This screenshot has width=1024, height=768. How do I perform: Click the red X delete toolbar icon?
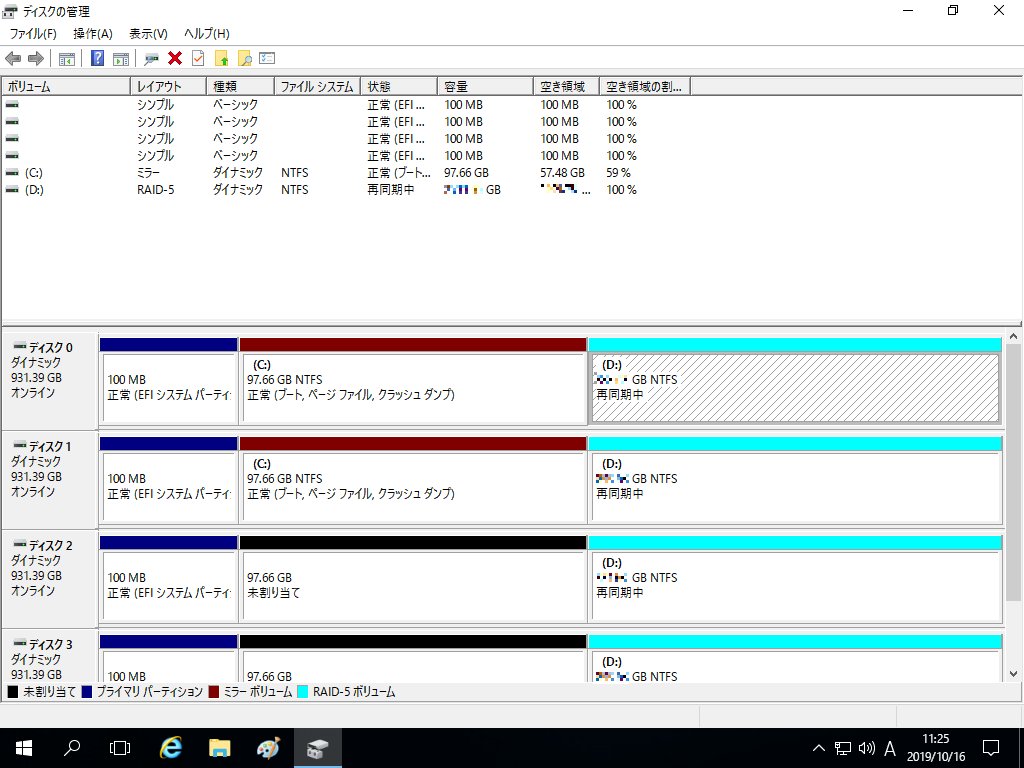[174, 58]
